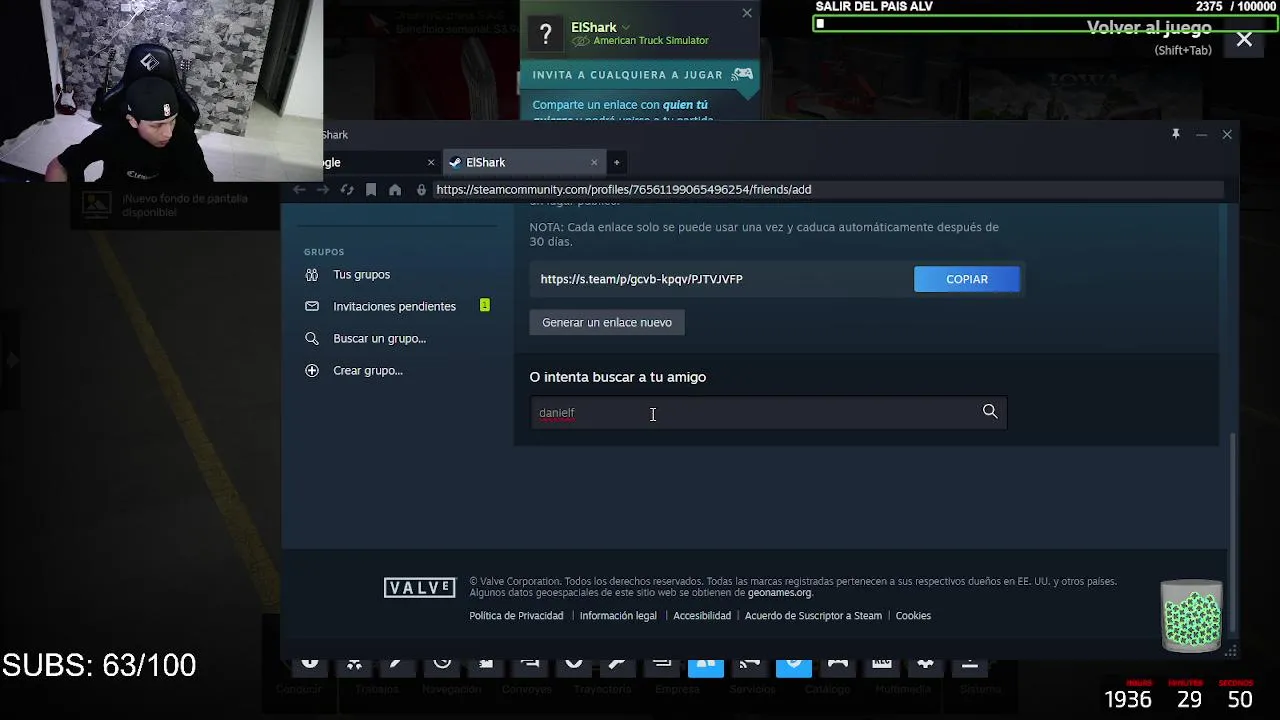
Task: Click Crear grupo in the sidebar
Action: click(367, 370)
